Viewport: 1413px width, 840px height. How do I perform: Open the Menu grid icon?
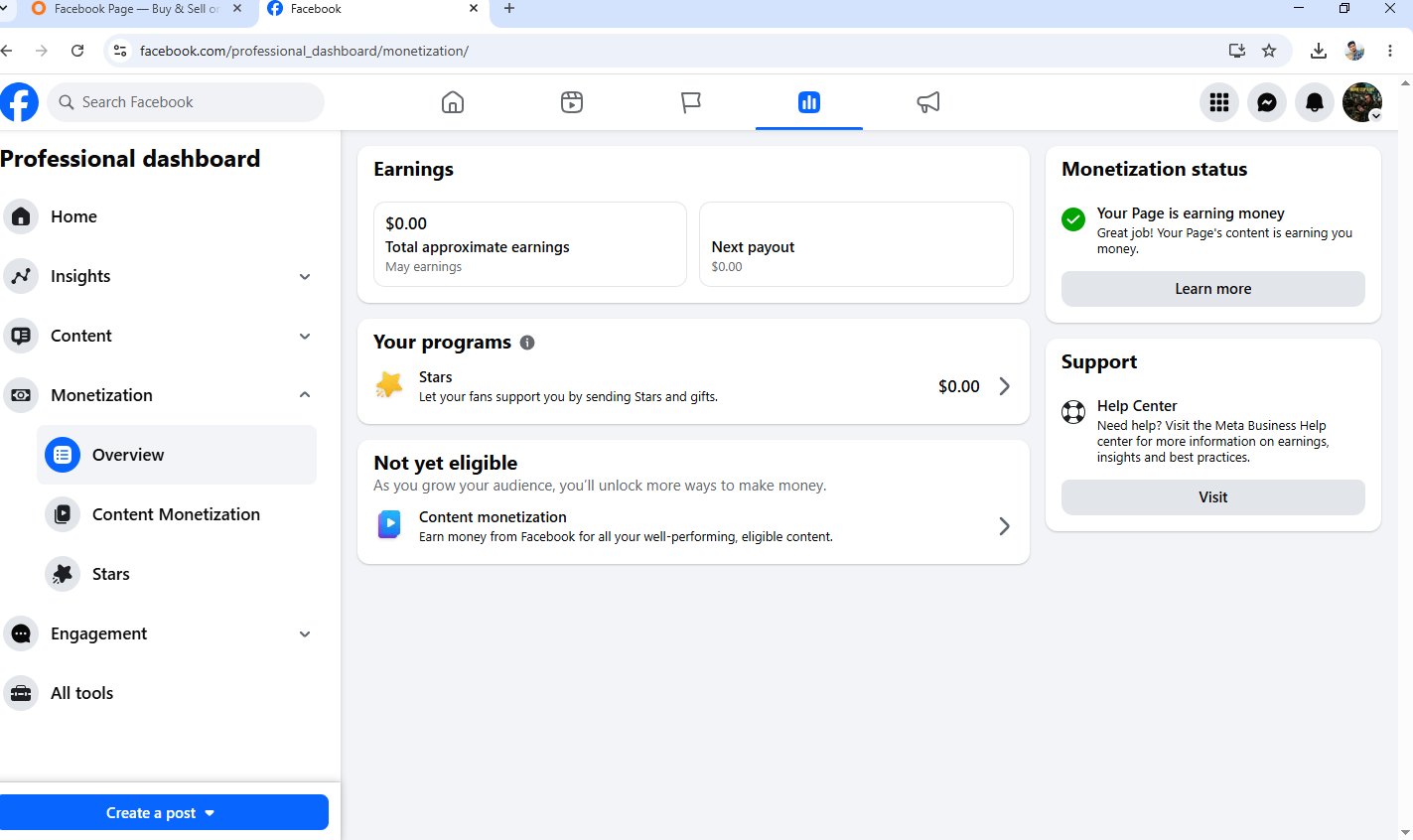[1219, 102]
